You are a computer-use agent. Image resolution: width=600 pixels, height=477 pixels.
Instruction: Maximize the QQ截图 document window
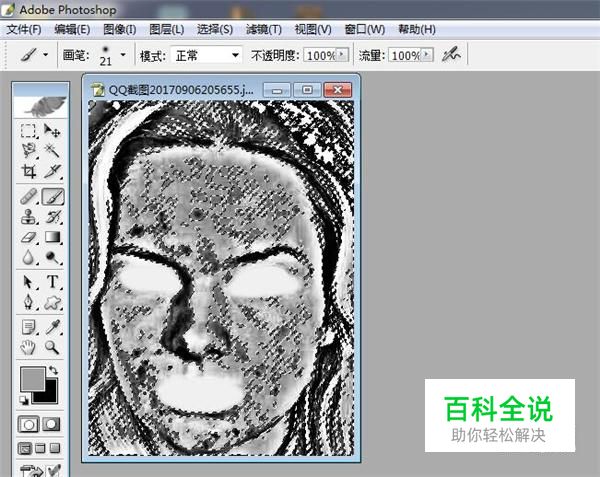pos(307,90)
